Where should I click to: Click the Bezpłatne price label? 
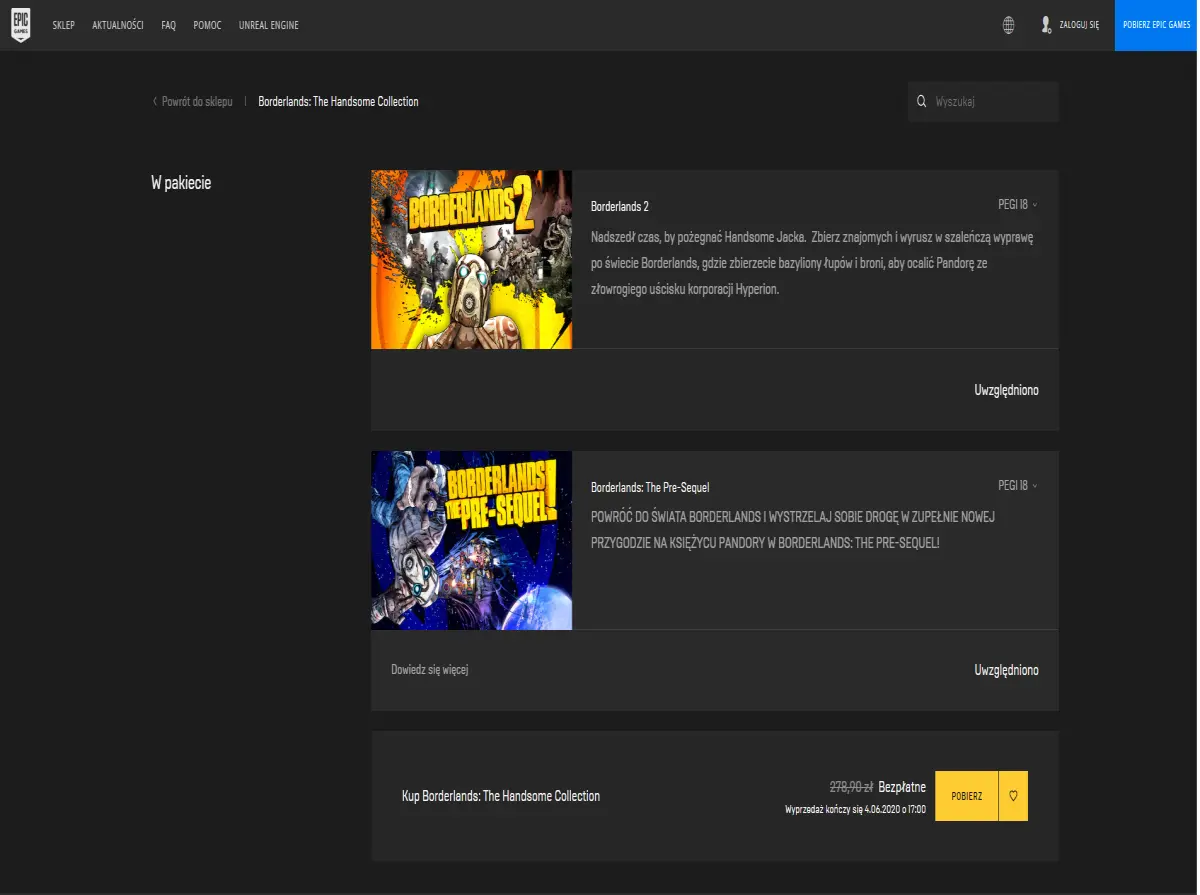902,787
